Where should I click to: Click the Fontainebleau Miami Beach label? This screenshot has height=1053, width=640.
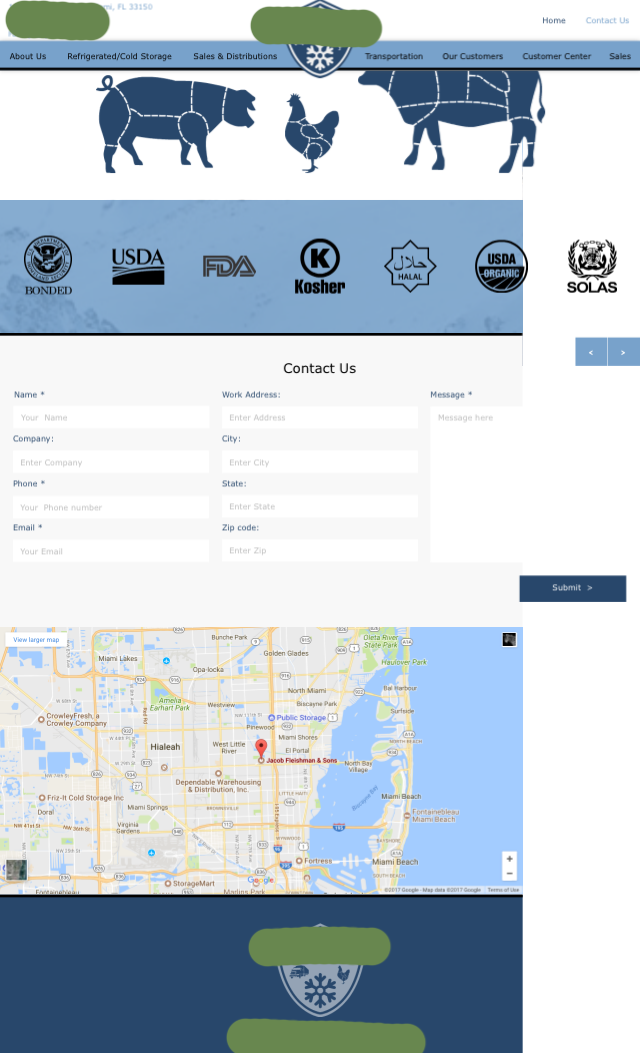coord(435,815)
